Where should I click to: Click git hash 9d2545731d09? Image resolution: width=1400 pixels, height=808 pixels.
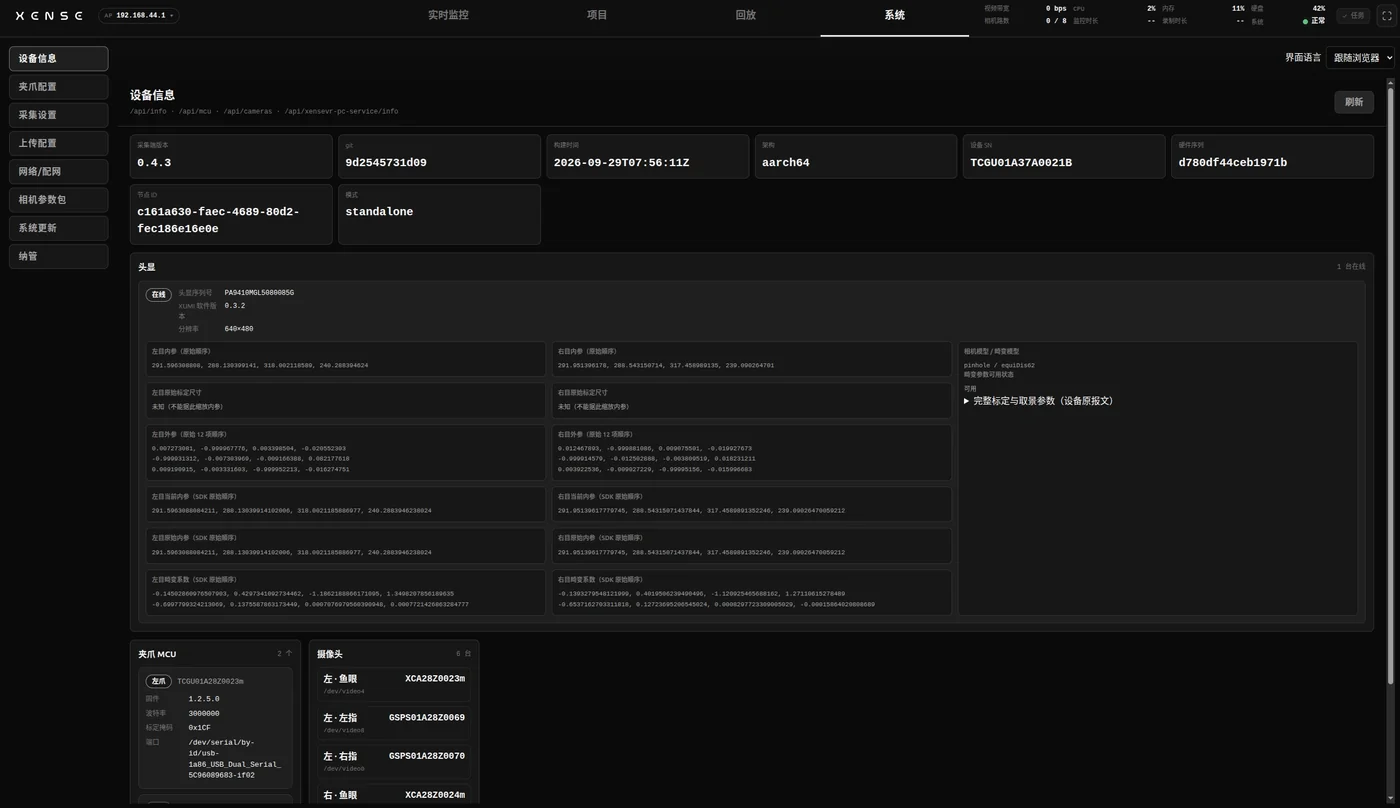click(x=386, y=163)
